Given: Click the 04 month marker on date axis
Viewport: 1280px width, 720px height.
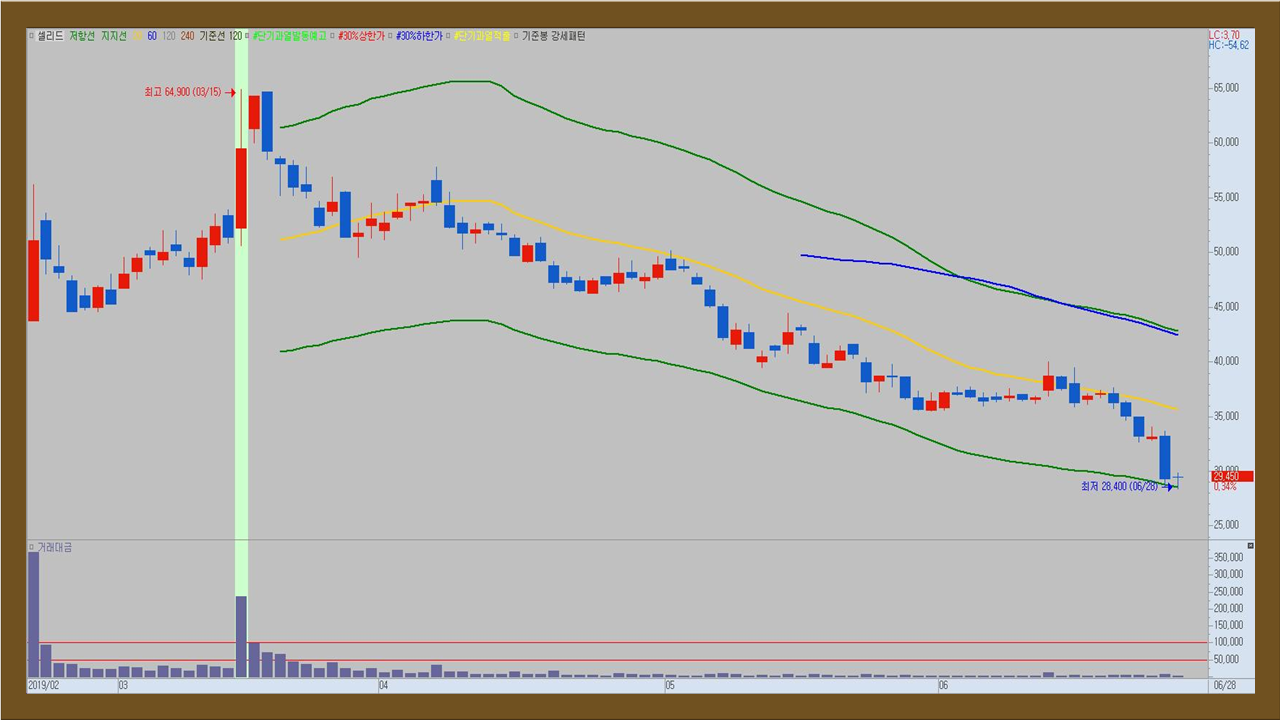Looking at the screenshot, I should 384,686.
